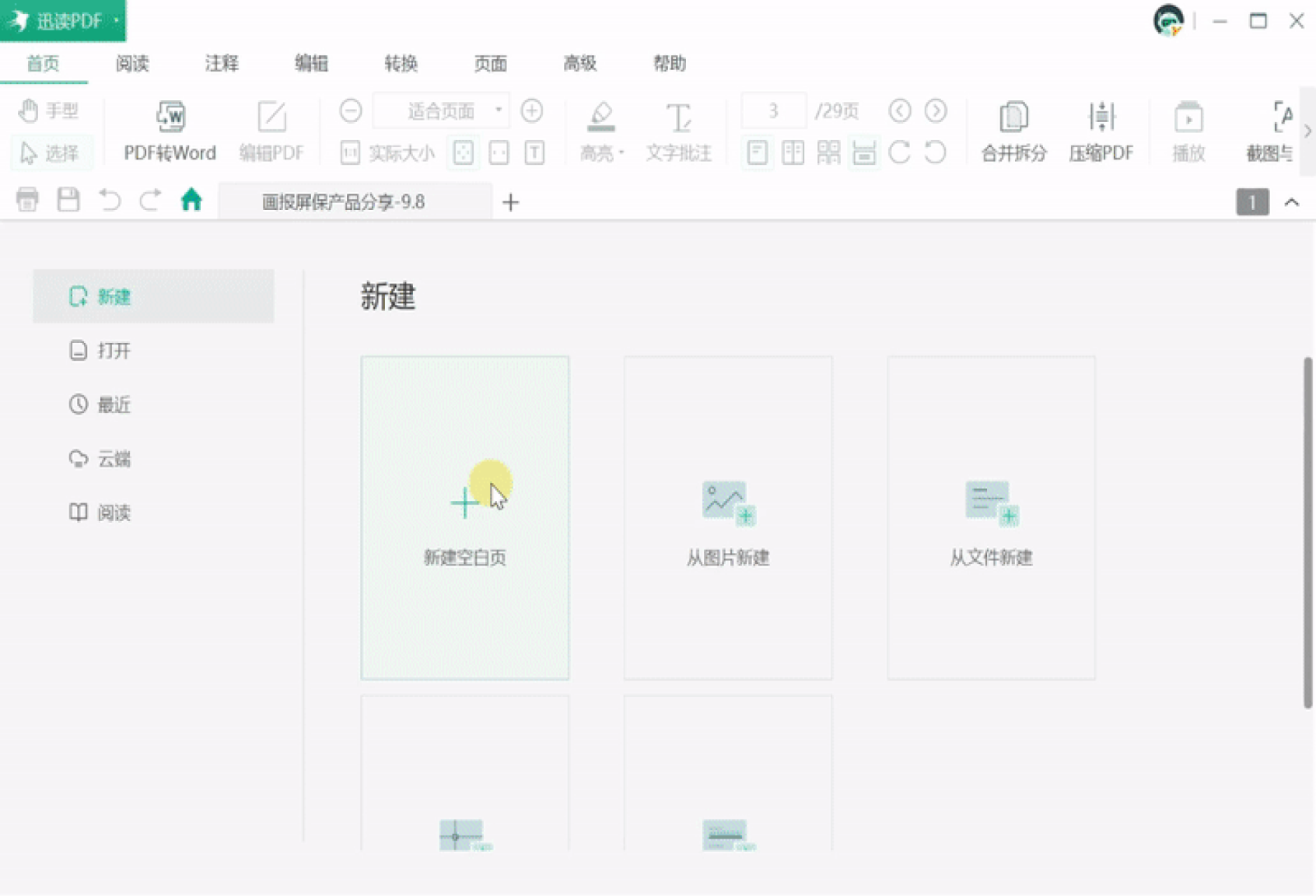Switch to thumbnail grid view icon

[x=828, y=152]
